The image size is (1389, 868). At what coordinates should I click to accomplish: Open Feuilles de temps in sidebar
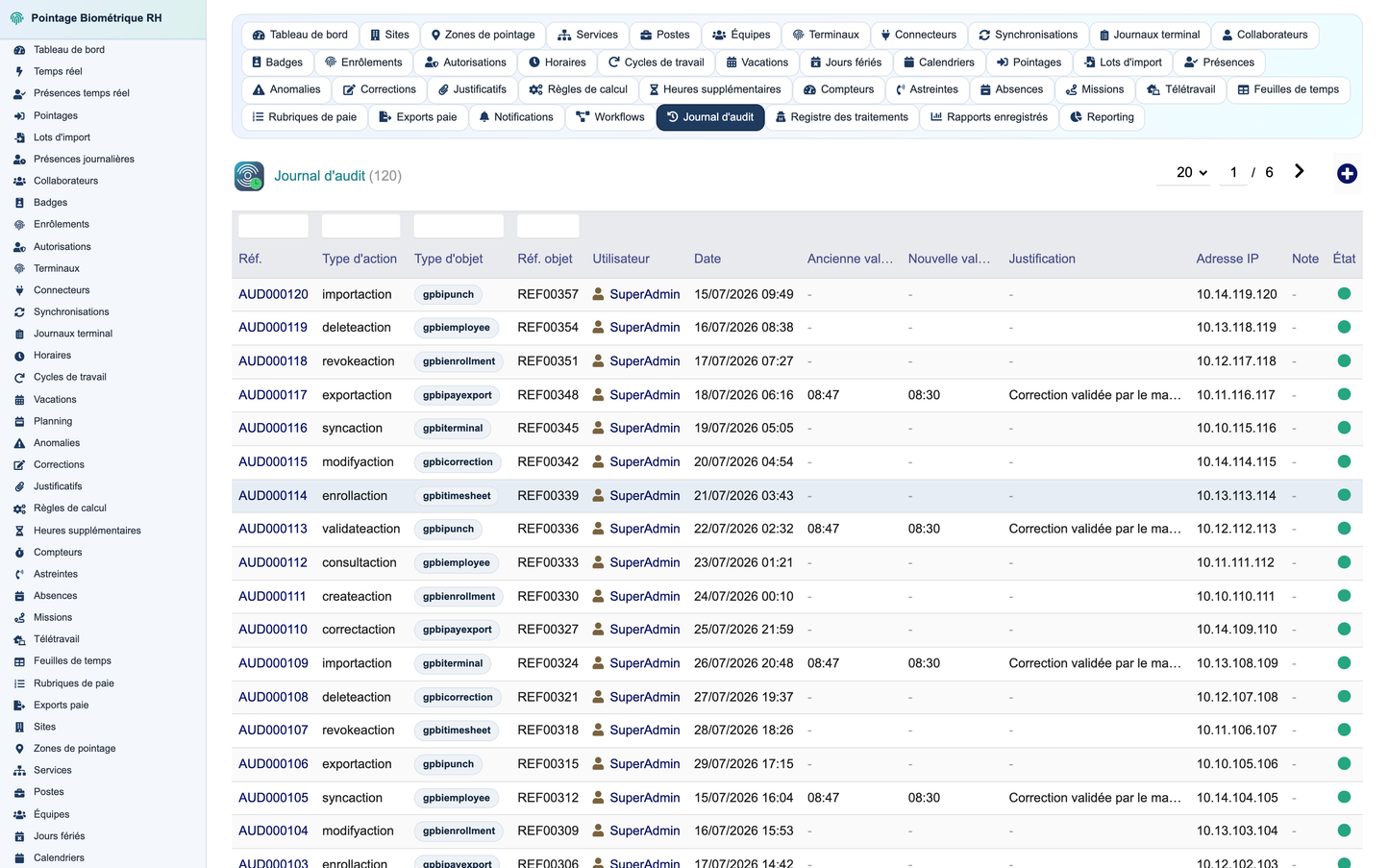pyautogui.click(x=72, y=661)
